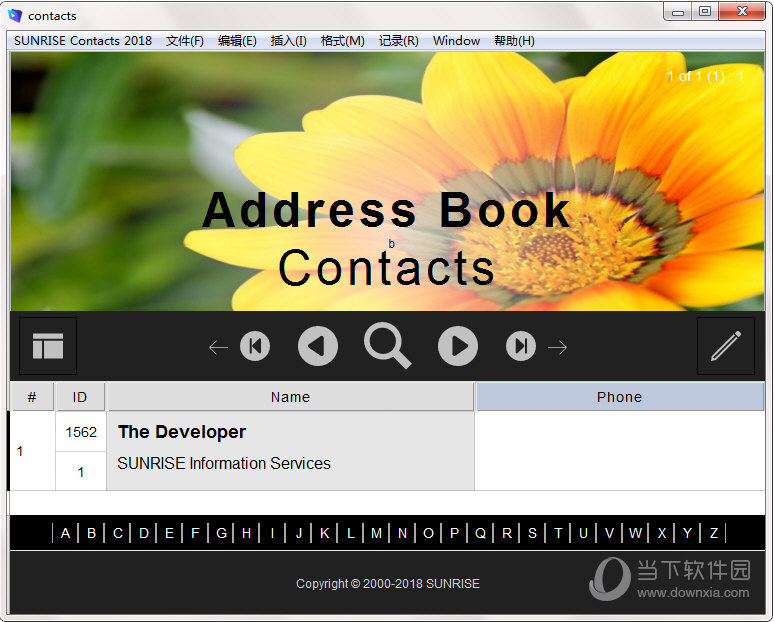The image size is (774, 622).
Task: Click the left arrow back navigation
Action: (x=218, y=347)
